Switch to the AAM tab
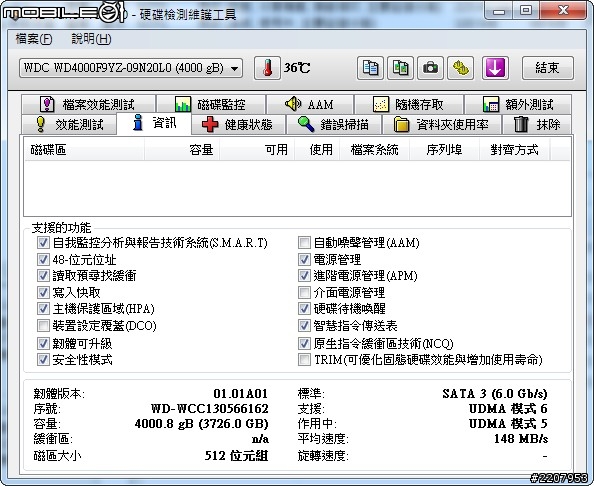594x486 pixels. pyautogui.click(x=310, y=105)
